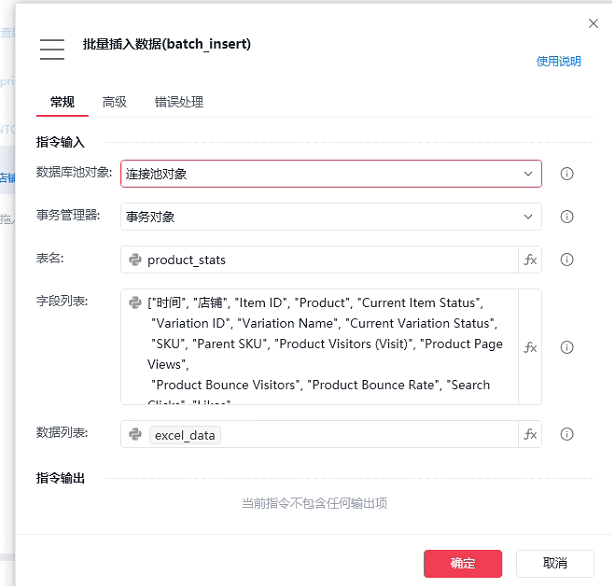Click the fx expression button for 数据列表
The image size is (612, 586).
click(530, 434)
